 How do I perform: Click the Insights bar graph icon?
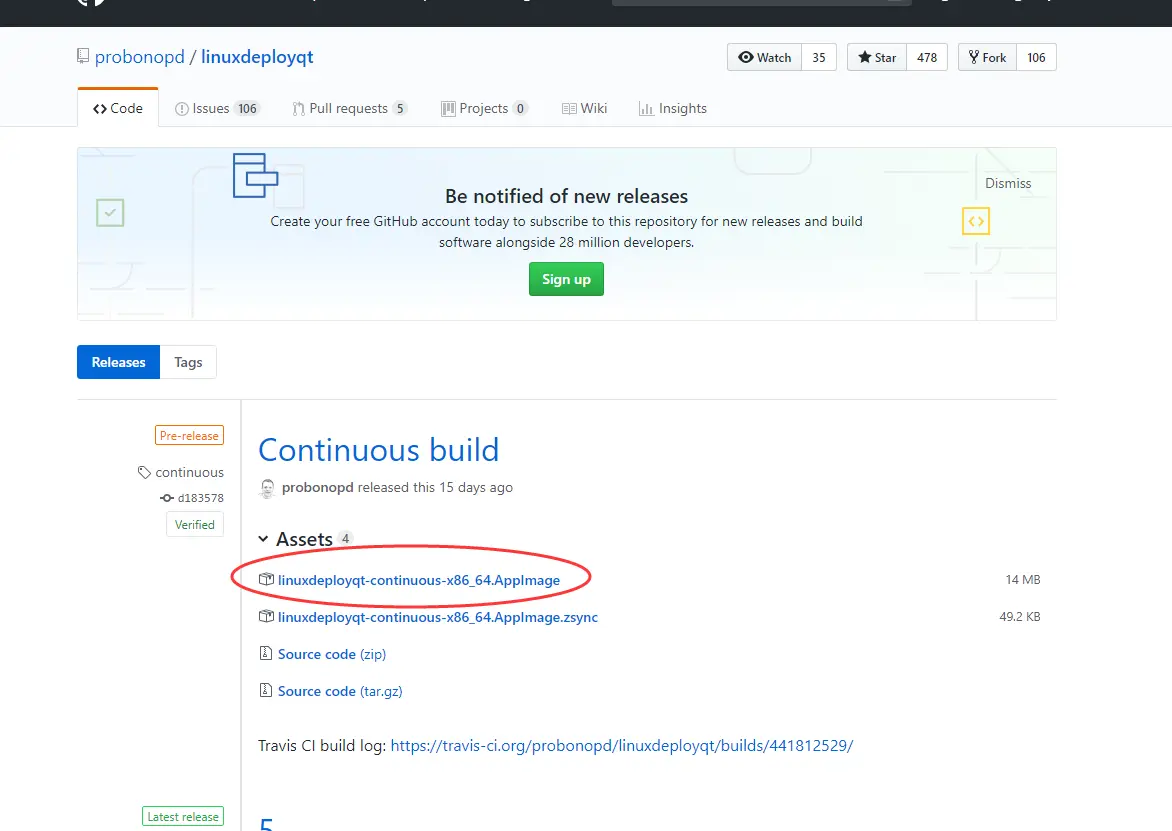[x=646, y=109]
